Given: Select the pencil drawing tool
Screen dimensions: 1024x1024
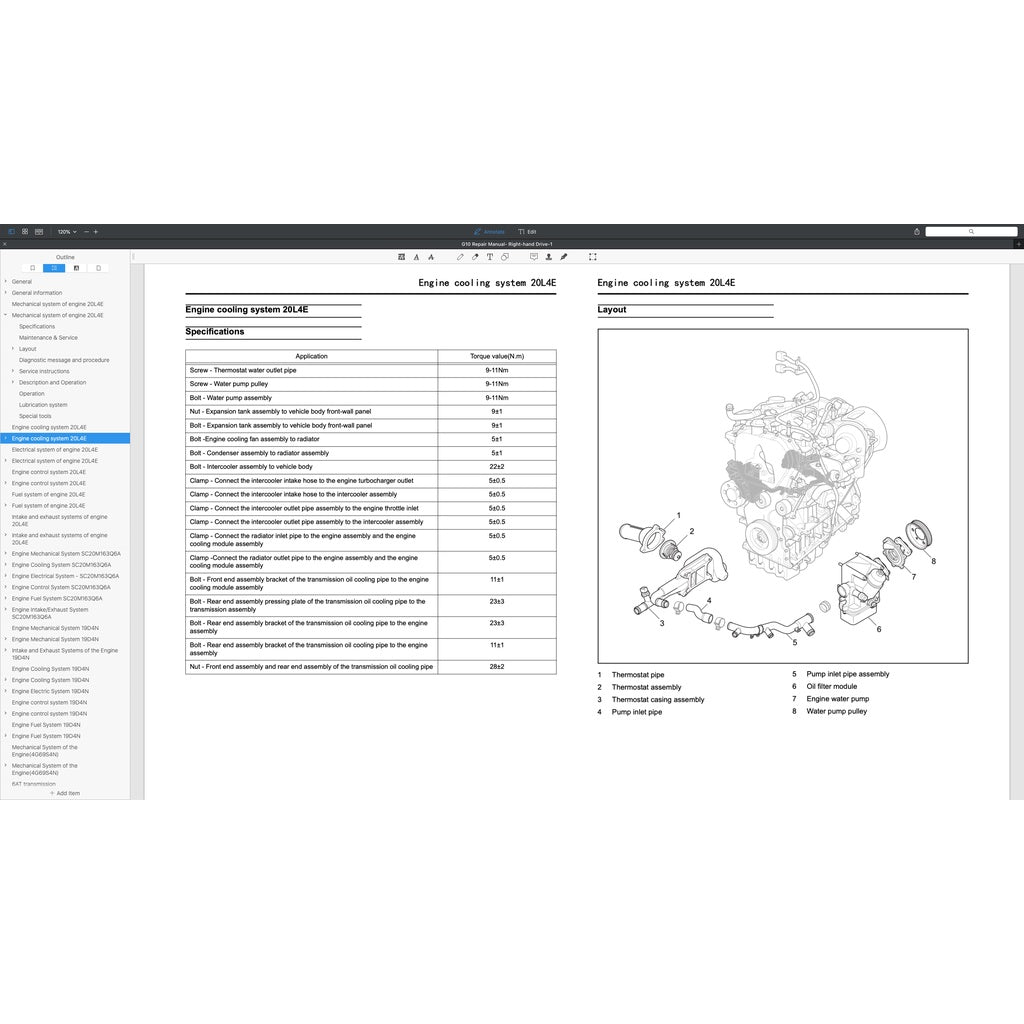Looking at the screenshot, I should pos(460,257).
